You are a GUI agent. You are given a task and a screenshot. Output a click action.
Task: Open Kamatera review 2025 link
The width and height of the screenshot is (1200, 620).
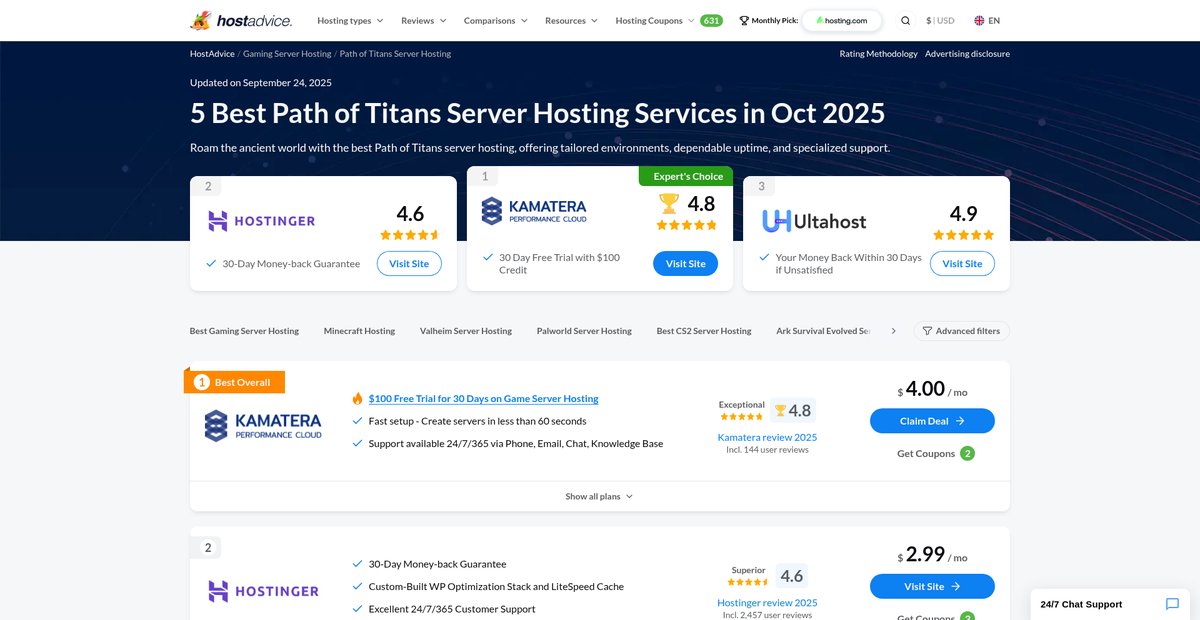[x=767, y=437]
